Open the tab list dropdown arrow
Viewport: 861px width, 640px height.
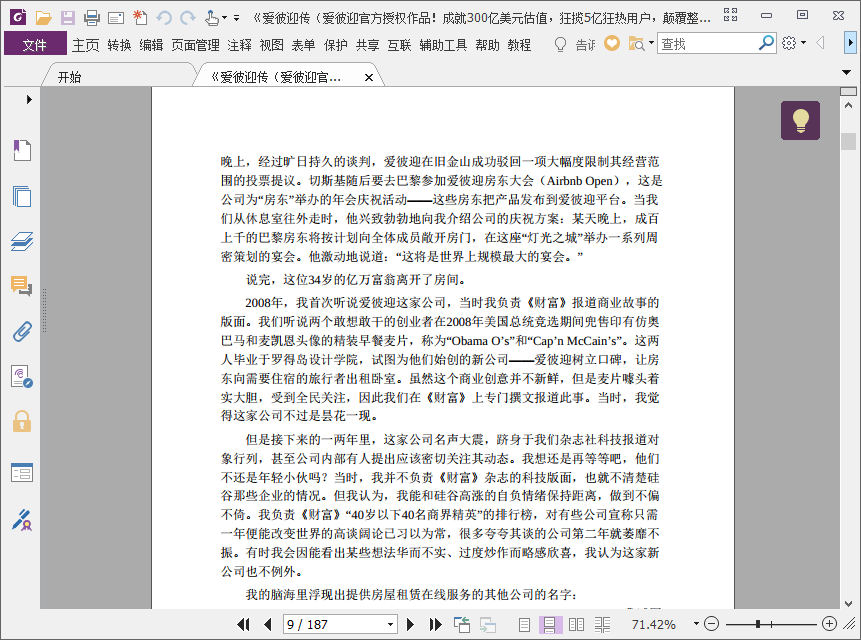click(846, 72)
